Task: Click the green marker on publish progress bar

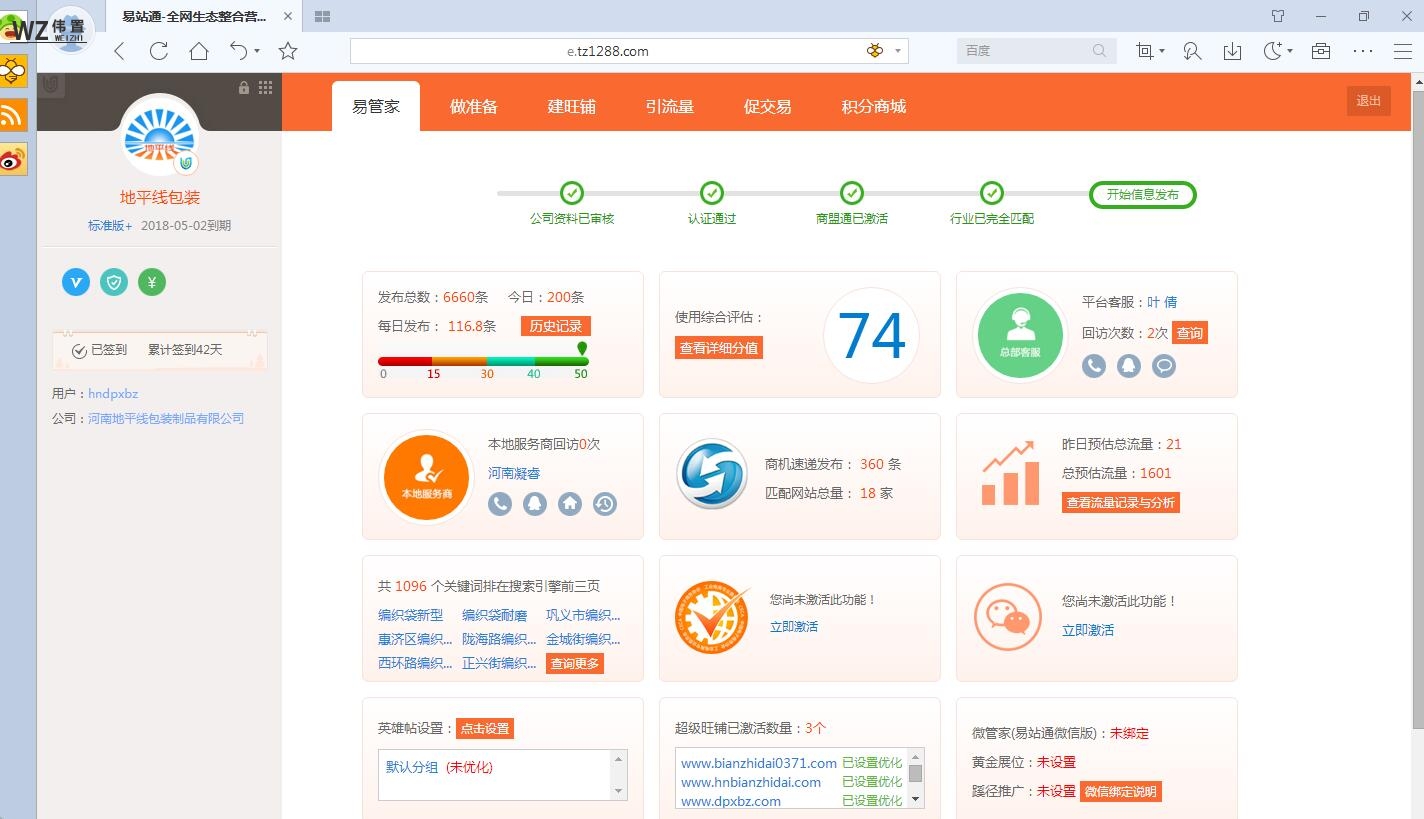Action: tap(581, 349)
